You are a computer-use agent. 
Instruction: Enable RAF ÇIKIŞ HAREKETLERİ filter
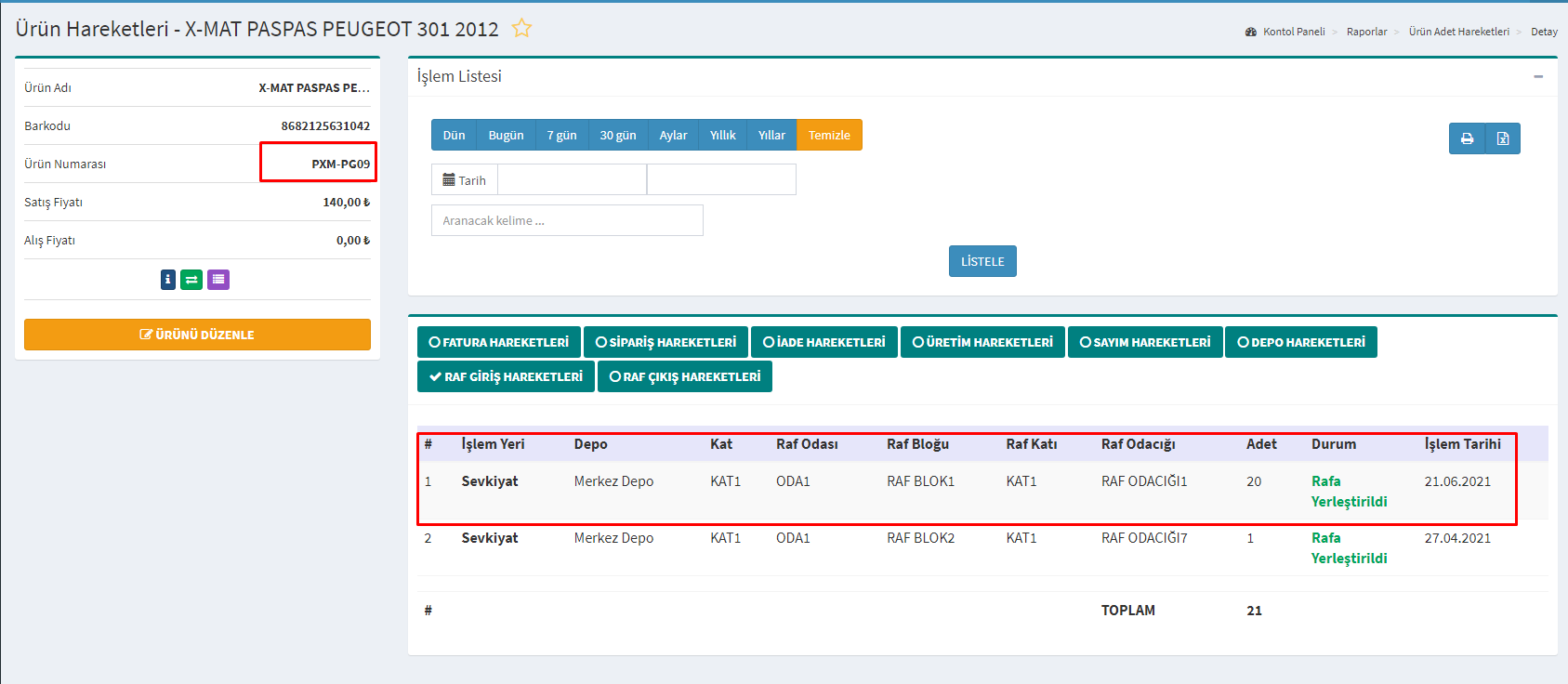(x=685, y=376)
